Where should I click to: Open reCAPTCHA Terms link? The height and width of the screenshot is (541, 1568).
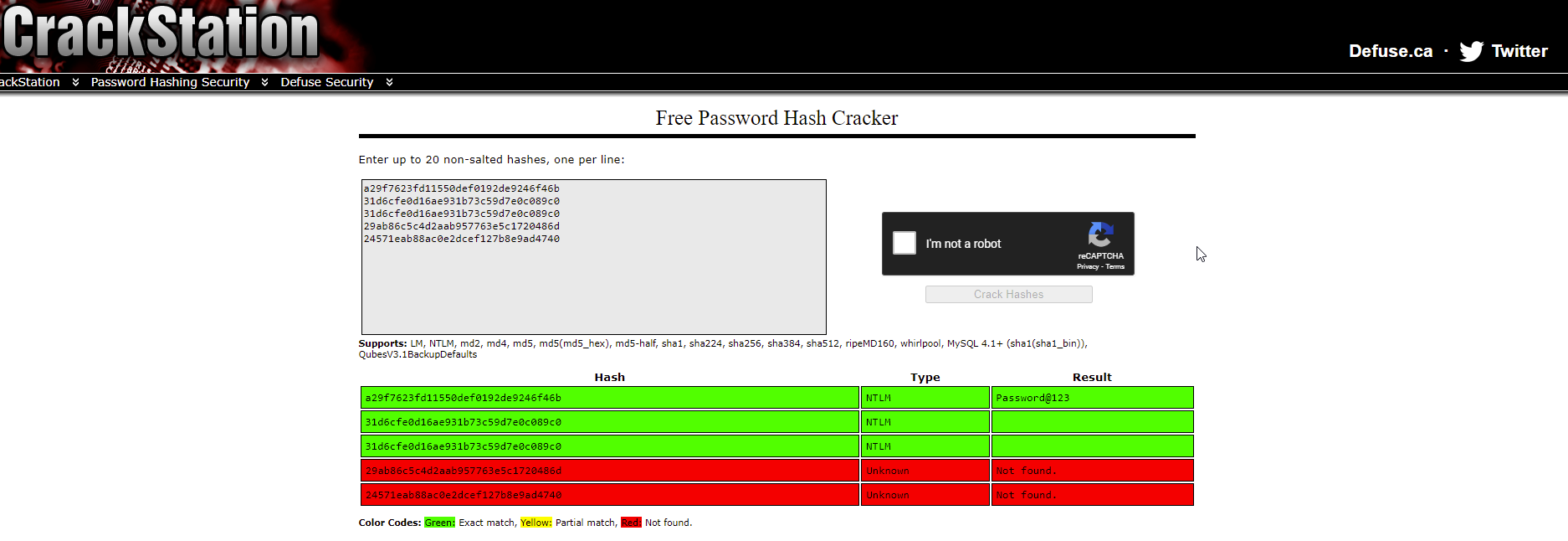(1115, 266)
